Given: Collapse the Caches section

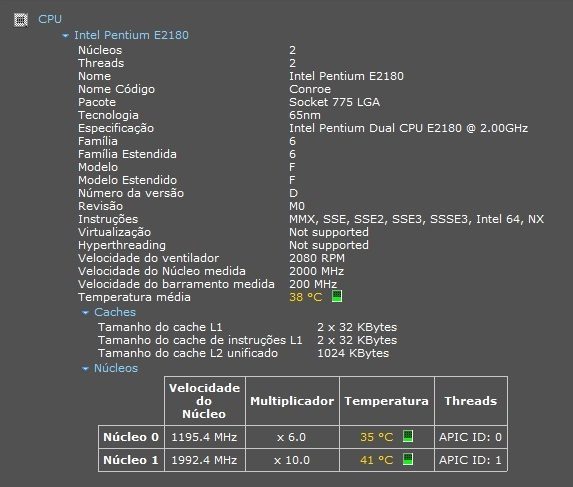Looking at the screenshot, I should [x=85, y=313].
